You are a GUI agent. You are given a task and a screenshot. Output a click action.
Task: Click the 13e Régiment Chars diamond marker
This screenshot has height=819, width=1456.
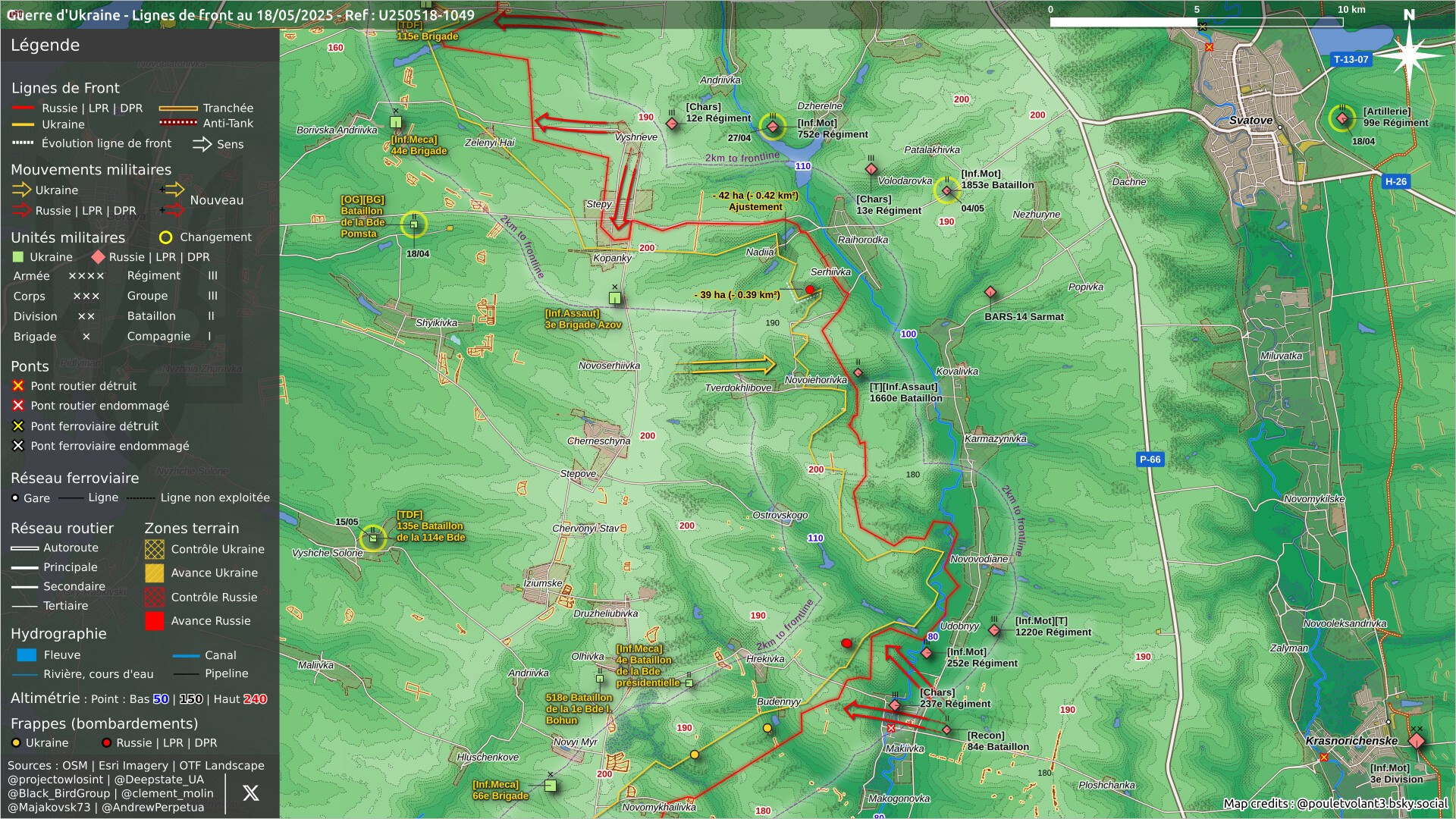(871, 168)
